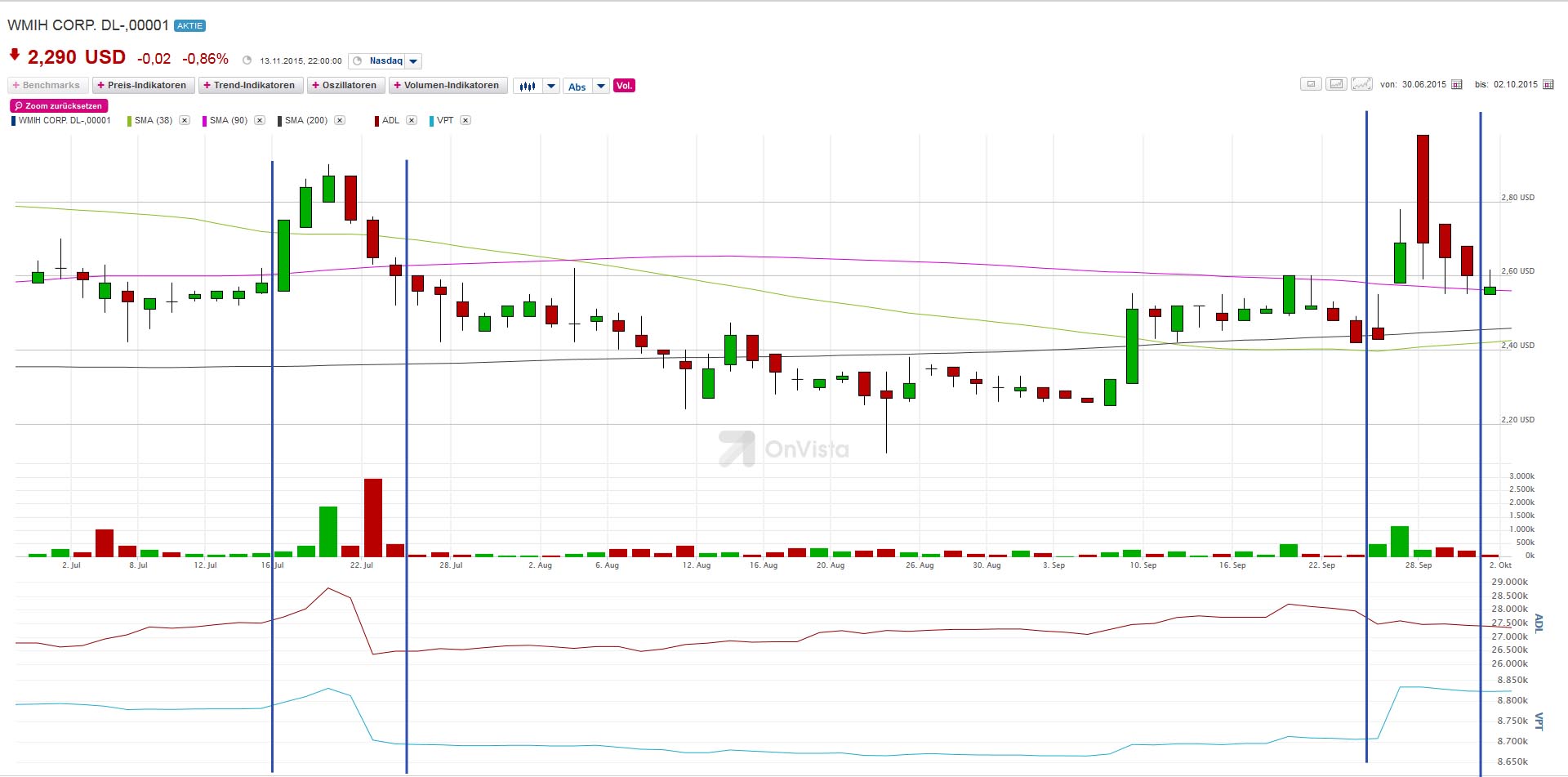Click the -0,86% change value
This screenshot has height=777, width=1568.
coord(205,59)
